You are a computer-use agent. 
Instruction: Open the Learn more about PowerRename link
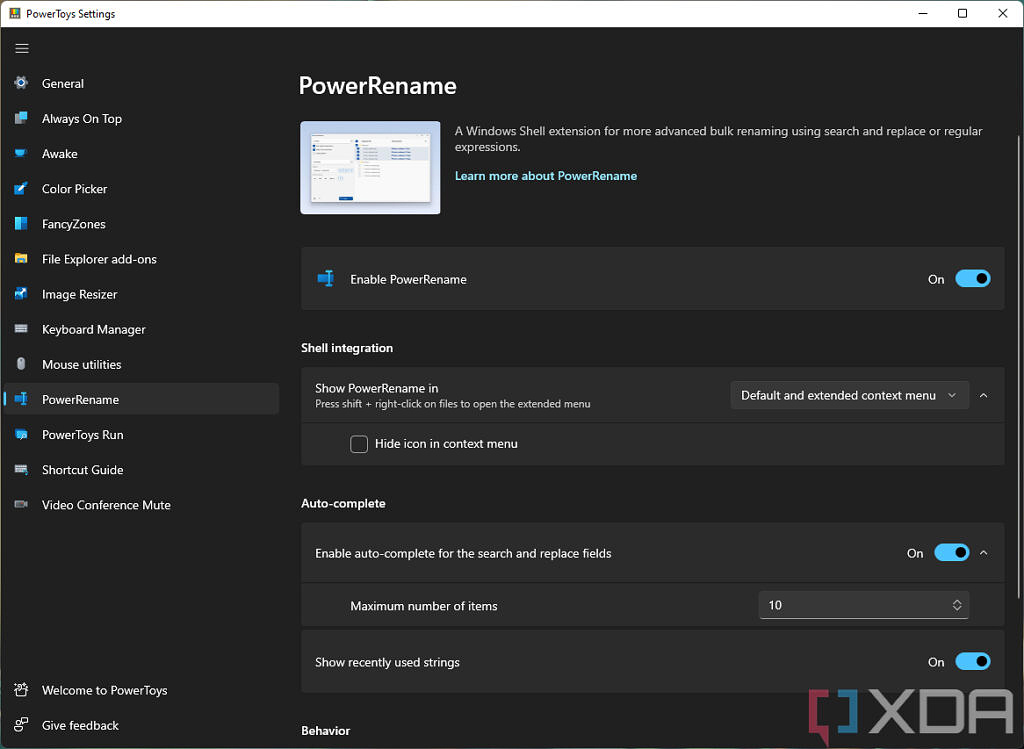pyautogui.click(x=545, y=176)
